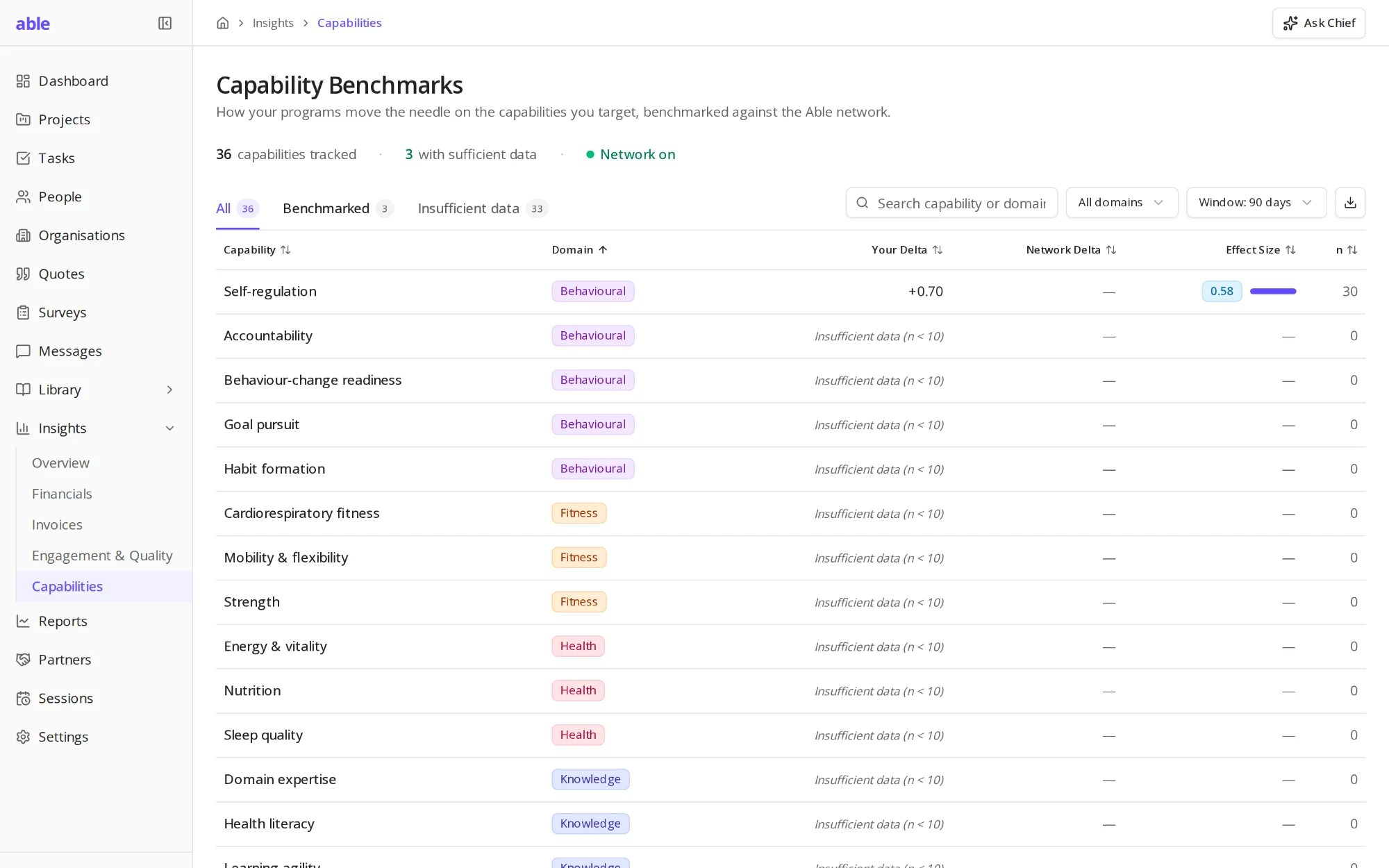This screenshot has width=1389, height=868.
Task: Switch to the All tab
Action: click(x=238, y=208)
